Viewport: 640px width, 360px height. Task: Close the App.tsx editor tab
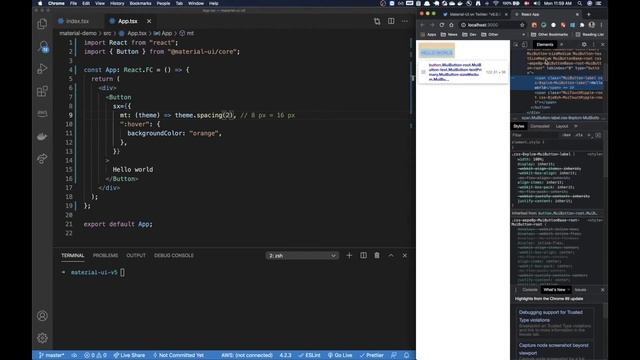coord(149,21)
